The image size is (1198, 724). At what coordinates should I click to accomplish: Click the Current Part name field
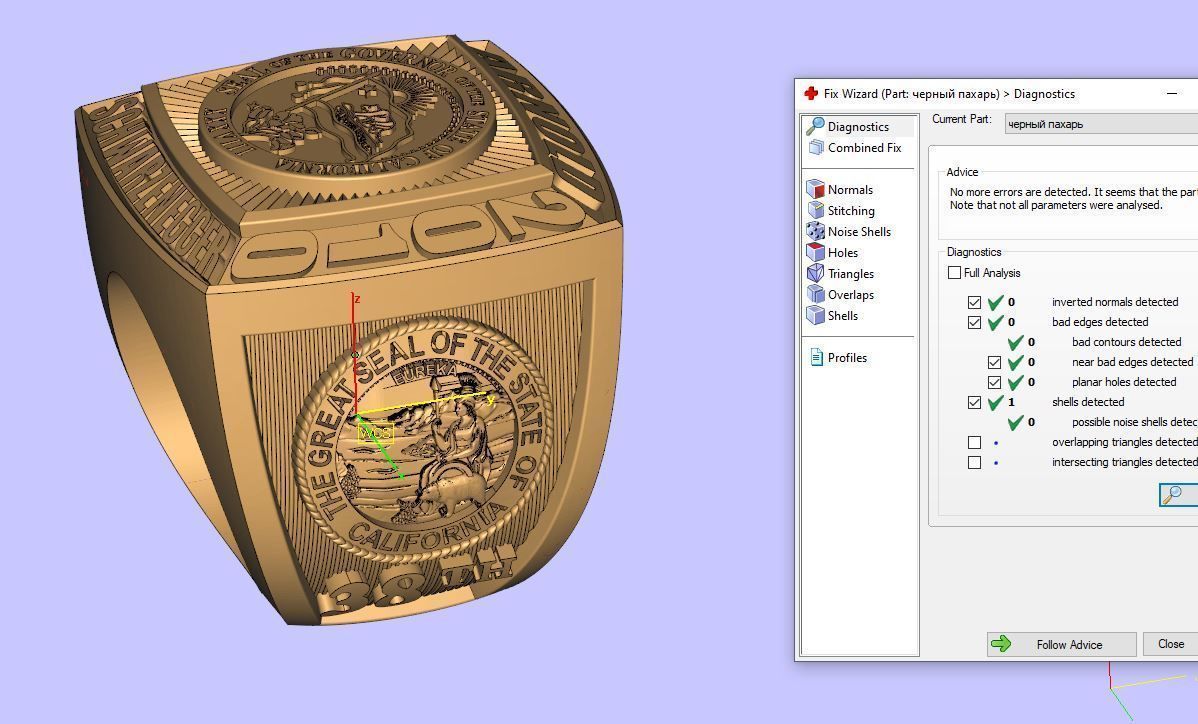[x=1100, y=123]
